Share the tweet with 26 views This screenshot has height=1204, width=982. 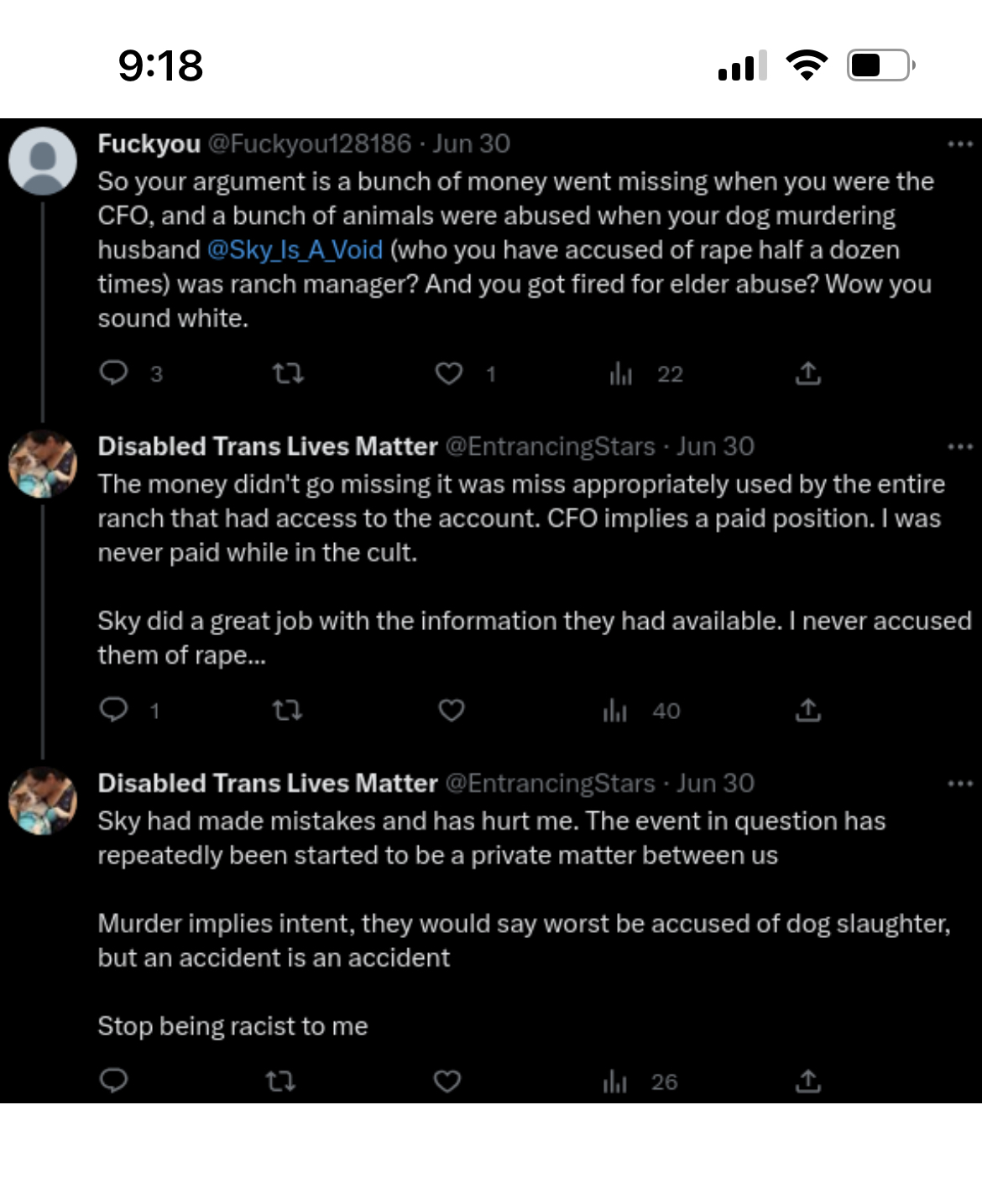tap(807, 1082)
